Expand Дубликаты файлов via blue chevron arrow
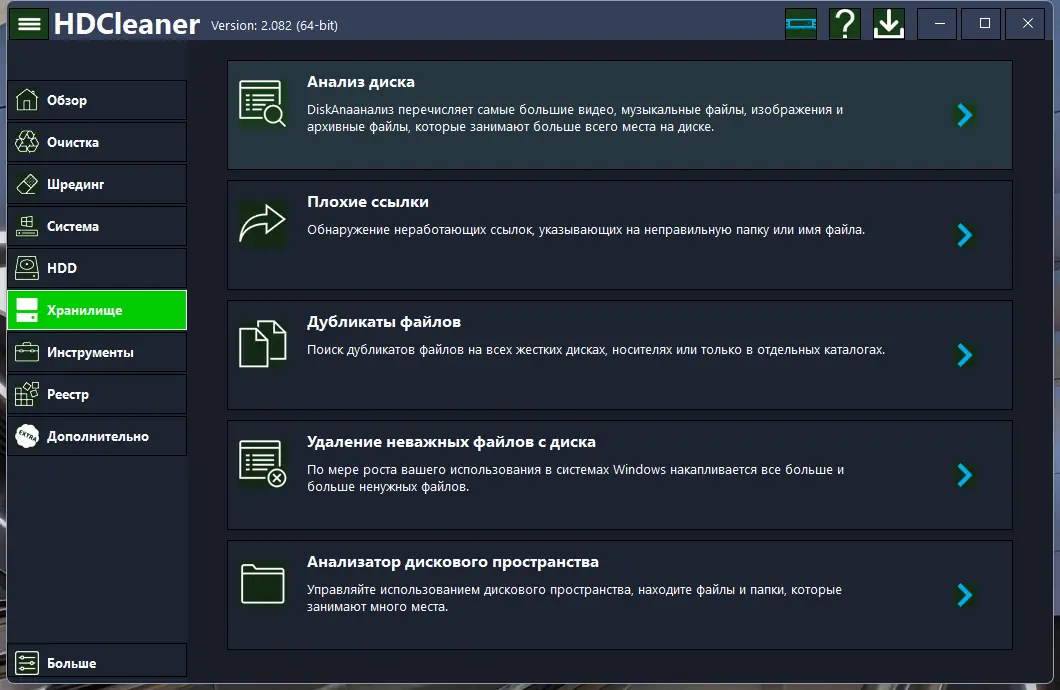The image size is (1060, 690). [x=965, y=355]
